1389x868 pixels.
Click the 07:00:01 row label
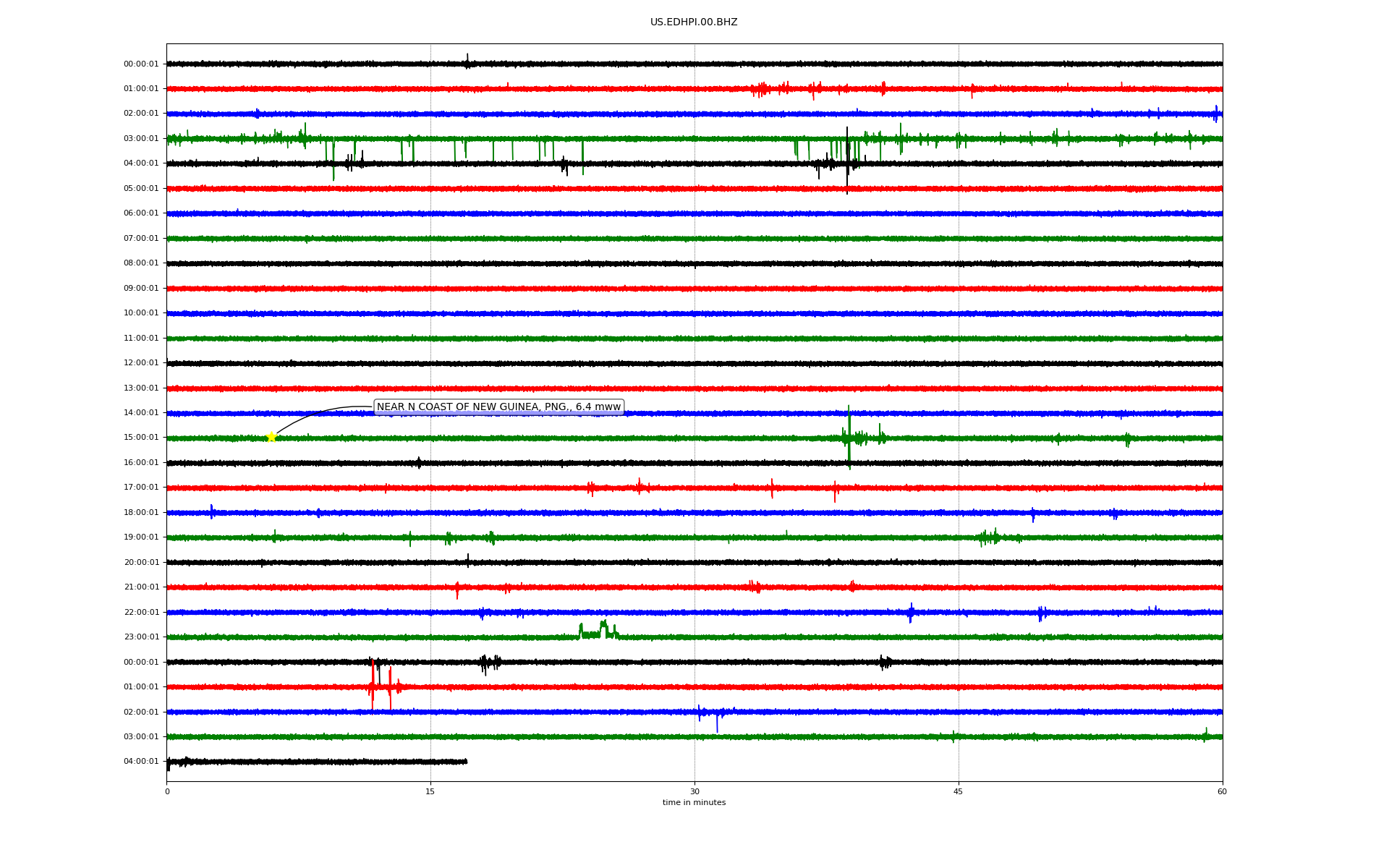coord(141,239)
